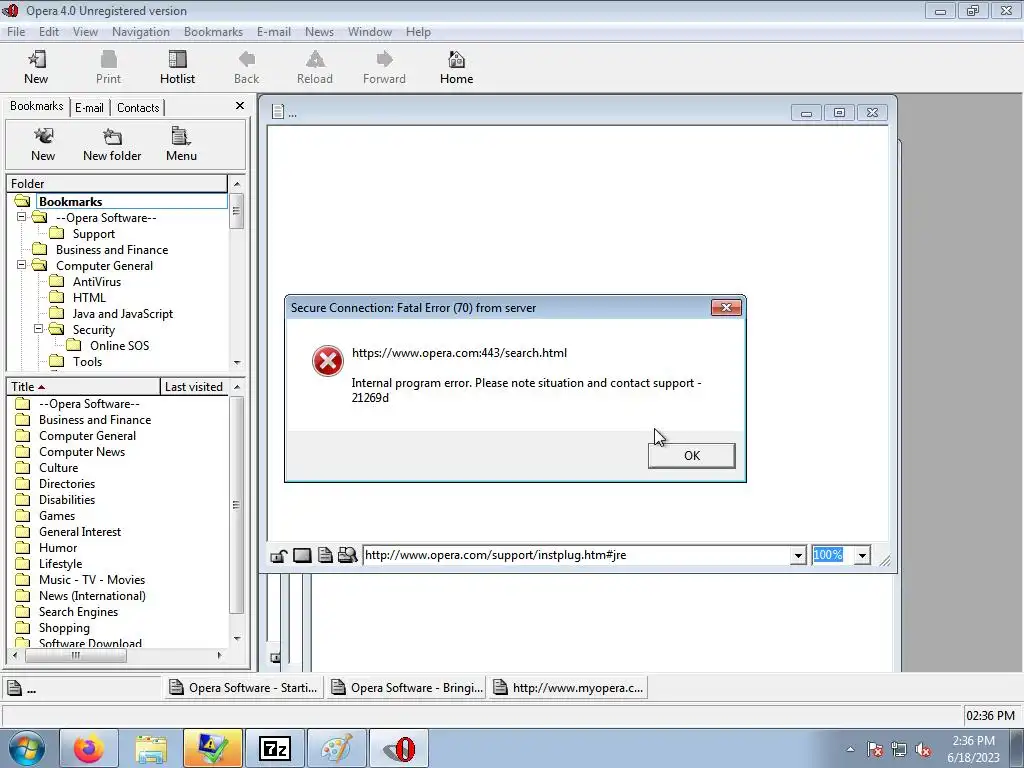Open the address bar URL dropdown
1024x768 pixels.
click(x=798, y=556)
